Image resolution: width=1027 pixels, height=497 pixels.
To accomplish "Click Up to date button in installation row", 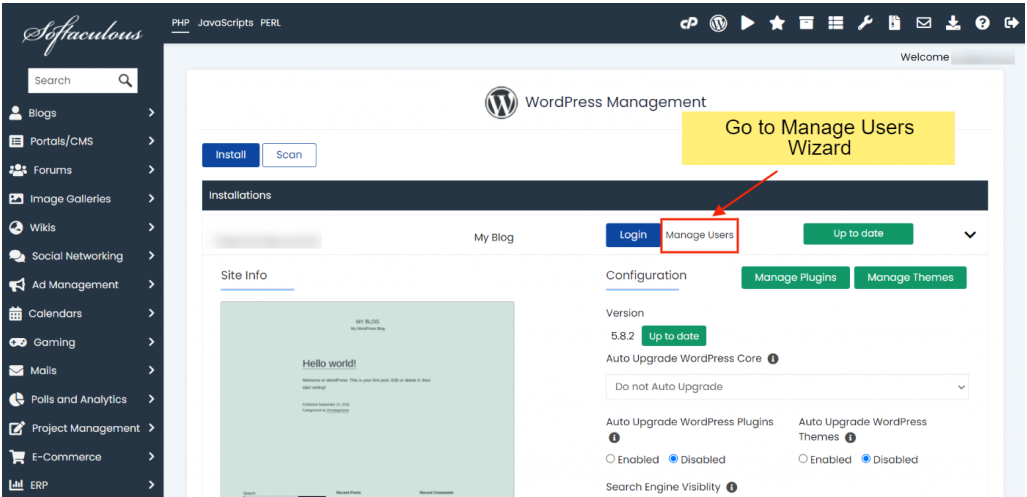I will (x=858, y=234).
